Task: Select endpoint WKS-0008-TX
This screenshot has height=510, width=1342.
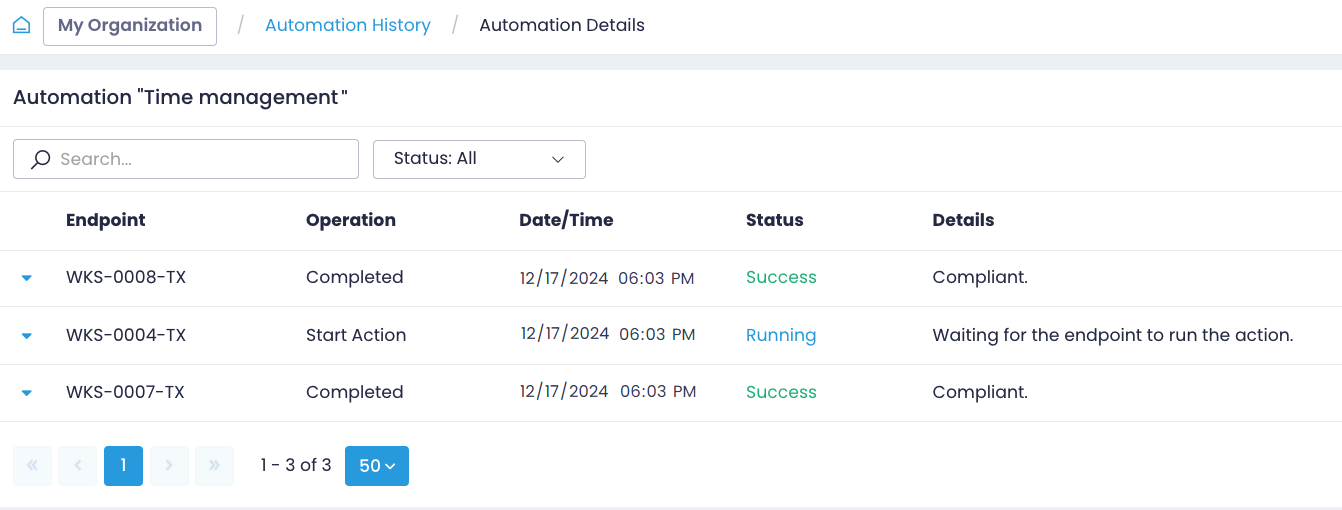Action: pos(126,277)
